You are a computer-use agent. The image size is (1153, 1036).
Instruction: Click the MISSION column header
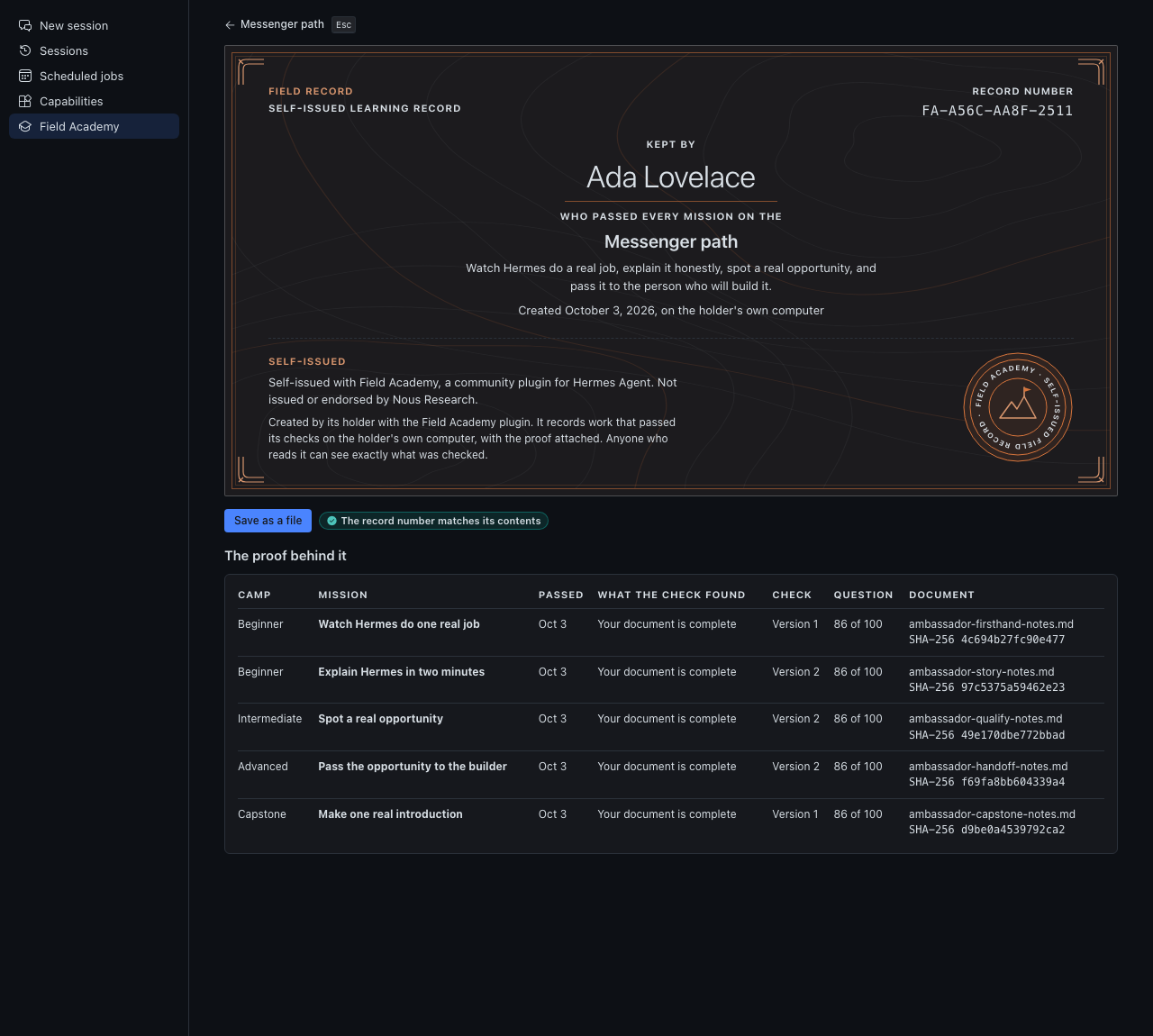343,595
